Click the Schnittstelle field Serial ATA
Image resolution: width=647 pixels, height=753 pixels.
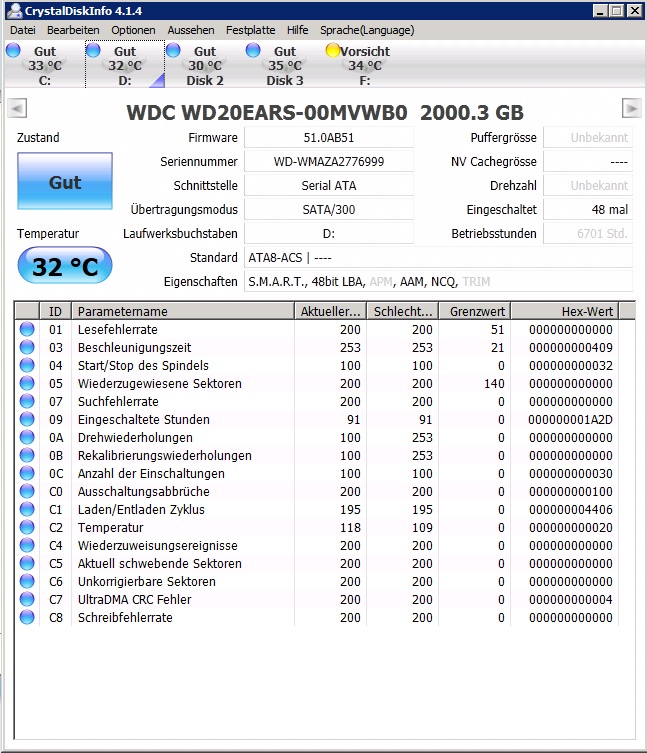click(x=329, y=185)
